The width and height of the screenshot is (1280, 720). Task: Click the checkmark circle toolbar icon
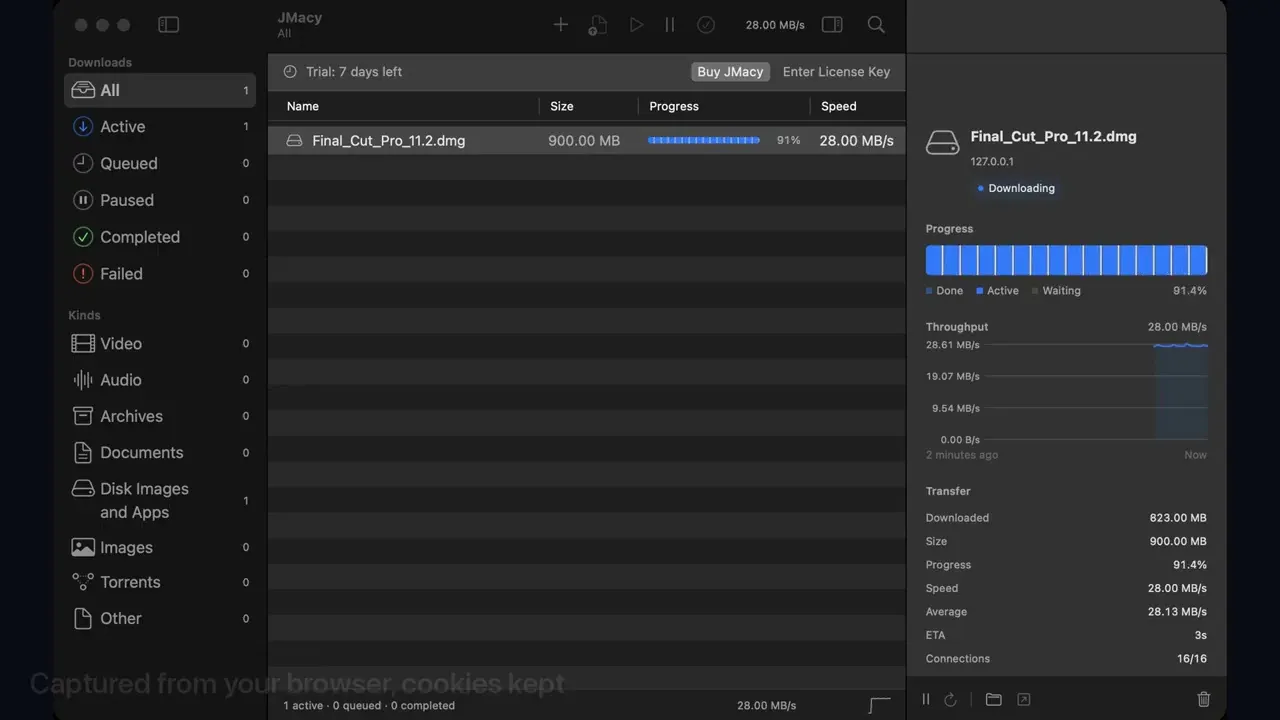click(x=706, y=25)
